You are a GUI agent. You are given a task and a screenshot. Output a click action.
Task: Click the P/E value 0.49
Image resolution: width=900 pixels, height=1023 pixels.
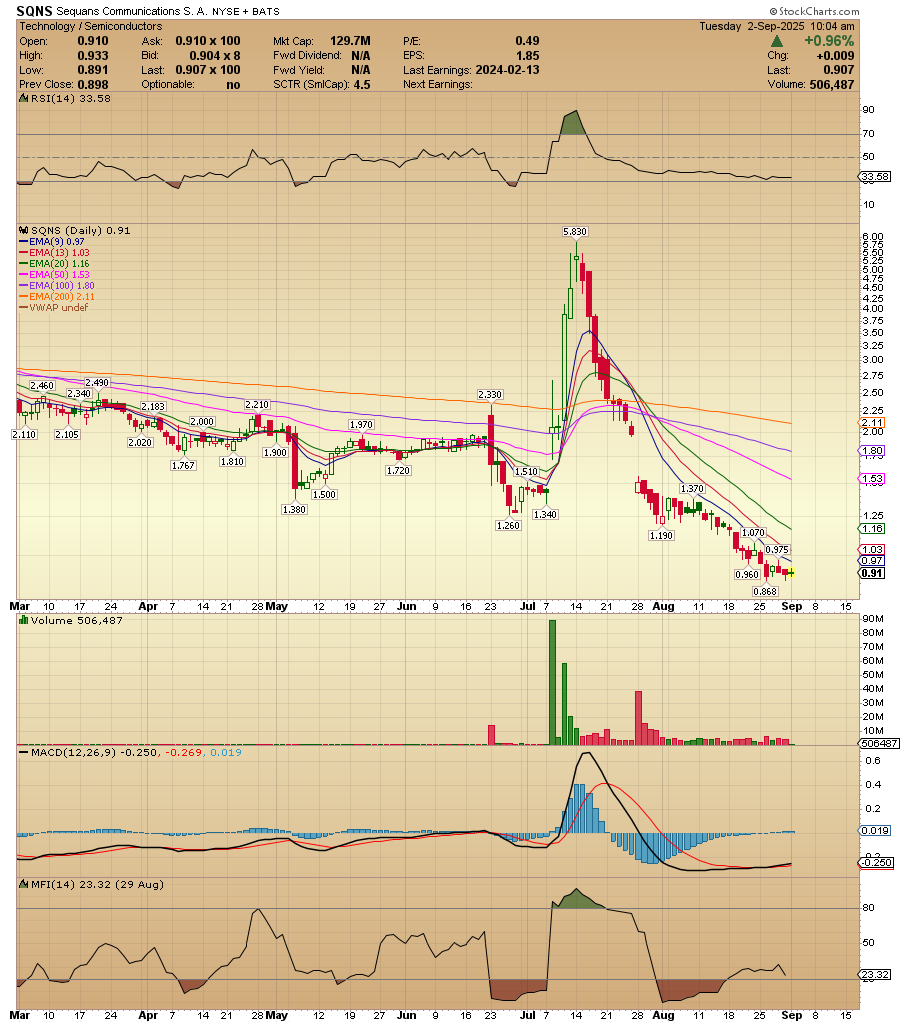[527, 40]
